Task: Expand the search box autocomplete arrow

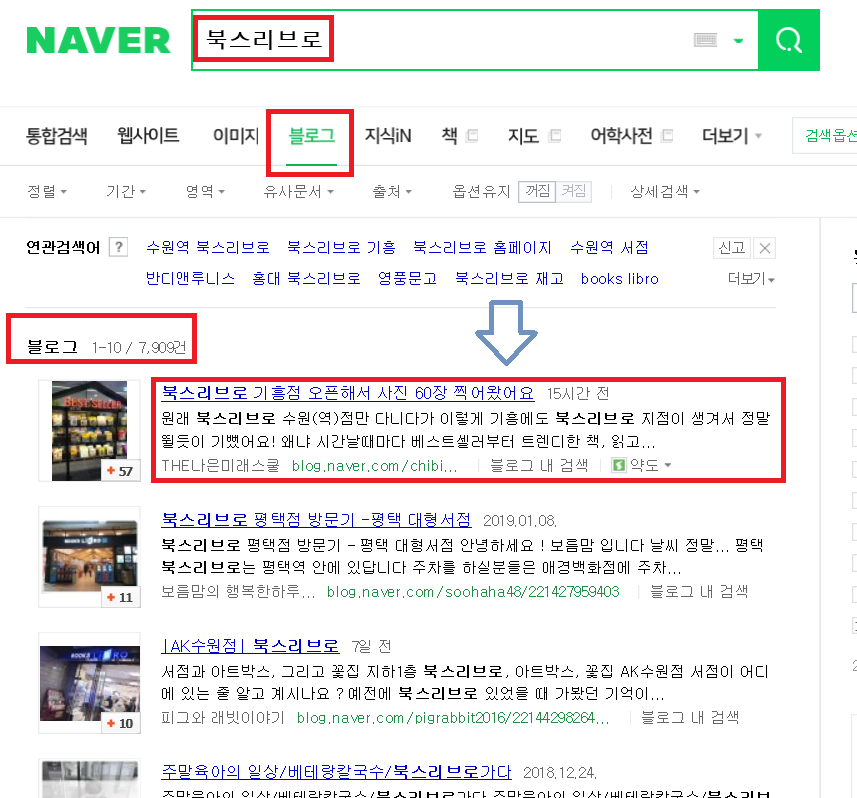Action: click(738, 40)
